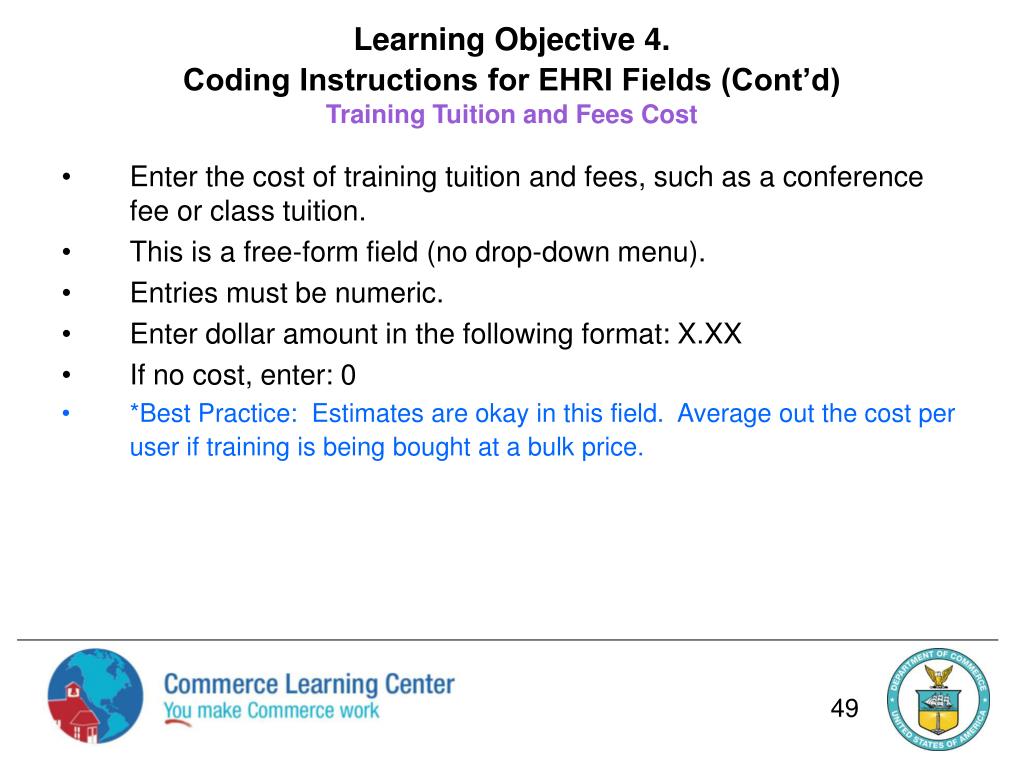Click the bullet beside 'Enter the cost of training'
Screen dimensions: 1024x768
(x=66, y=178)
